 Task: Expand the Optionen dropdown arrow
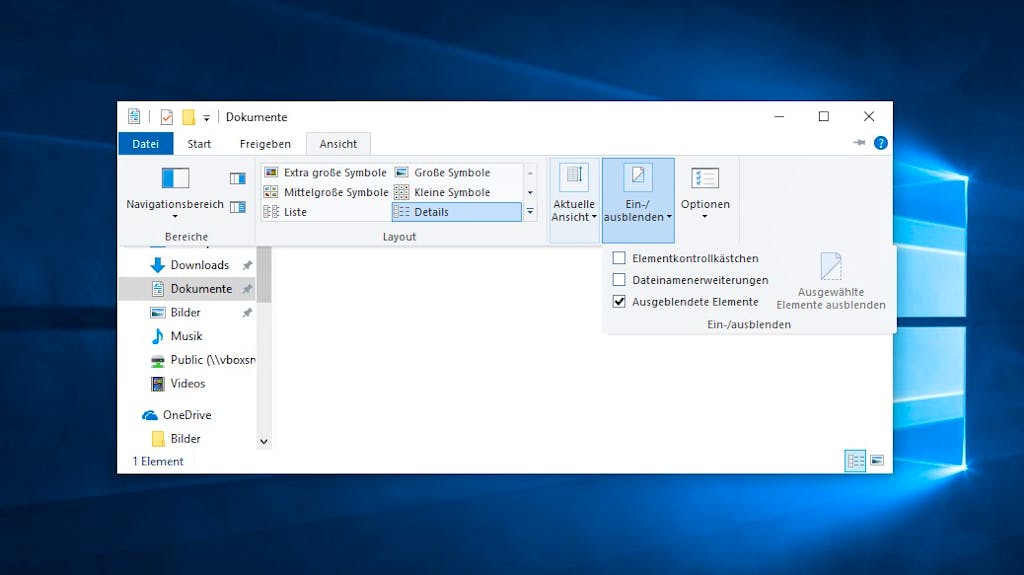pyautogui.click(x=705, y=216)
